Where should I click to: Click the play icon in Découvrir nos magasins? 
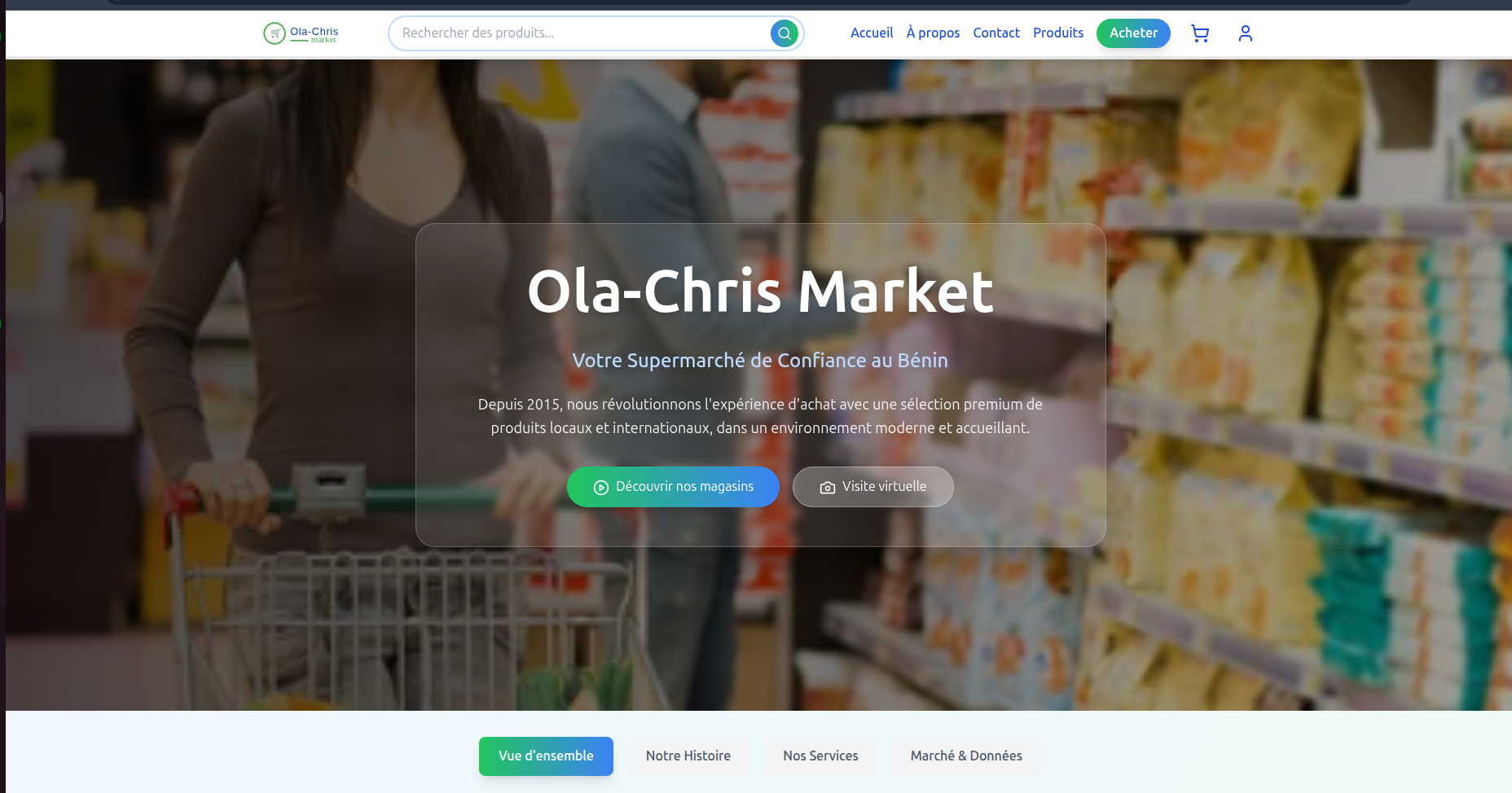pyautogui.click(x=601, y=488)
